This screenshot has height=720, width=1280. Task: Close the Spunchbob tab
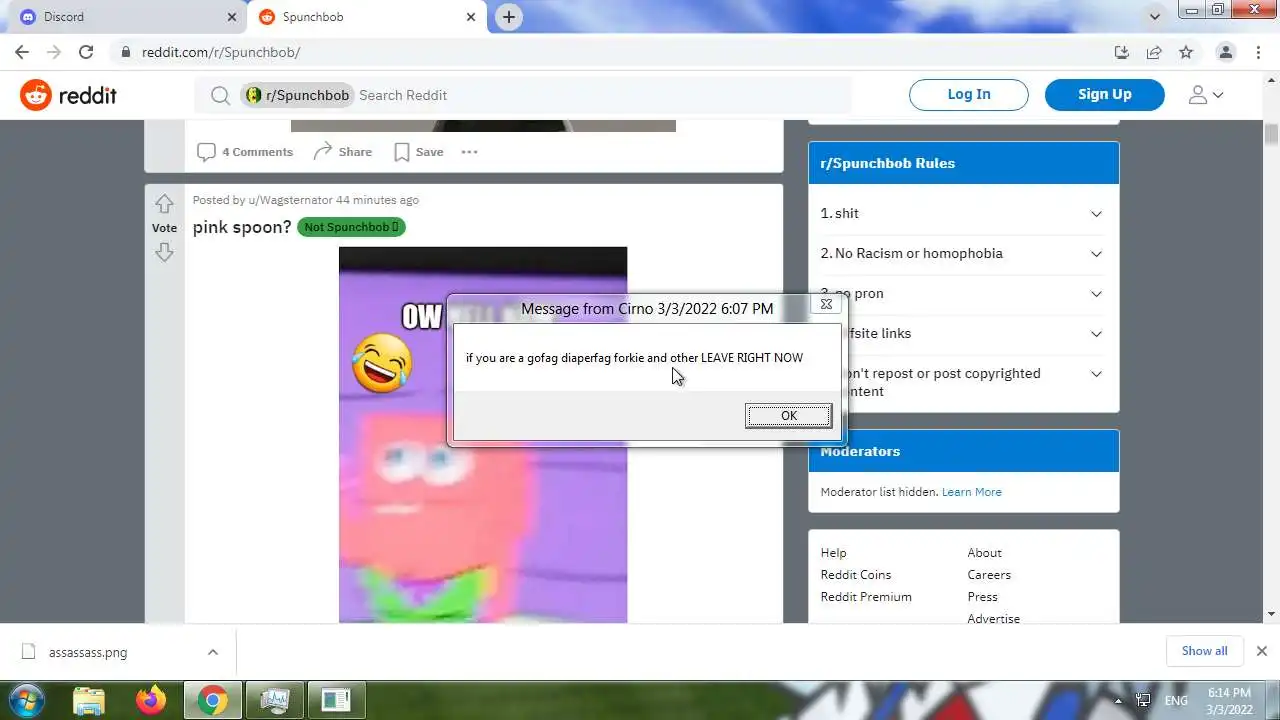[x=471, y=17]
